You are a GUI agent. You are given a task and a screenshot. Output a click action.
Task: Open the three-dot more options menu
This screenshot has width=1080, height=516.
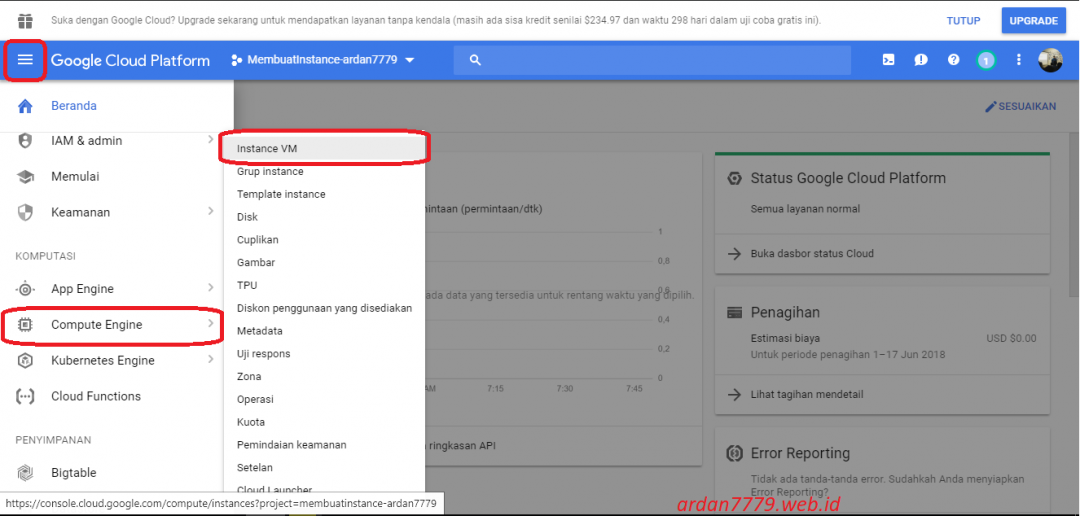click(x=1019, y=60)
